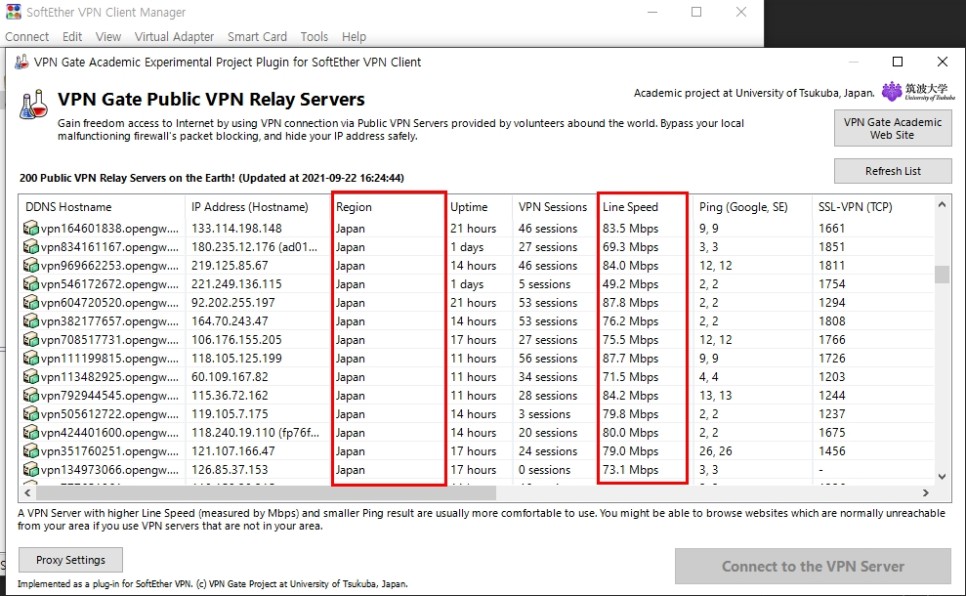Click VPN Gate Academic Web Site button
The height and width of the screenshot is (596, 966).
click(x=893, y=128)
